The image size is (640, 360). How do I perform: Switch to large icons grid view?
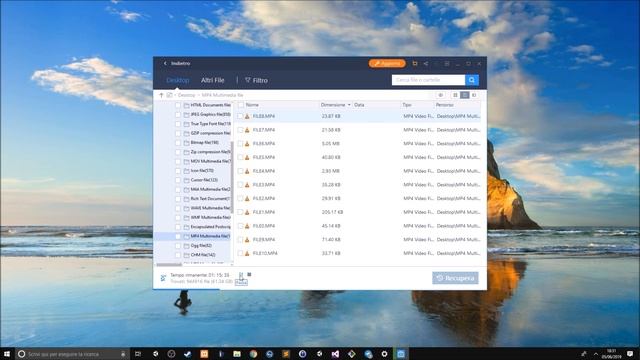[x=456, y=95]
